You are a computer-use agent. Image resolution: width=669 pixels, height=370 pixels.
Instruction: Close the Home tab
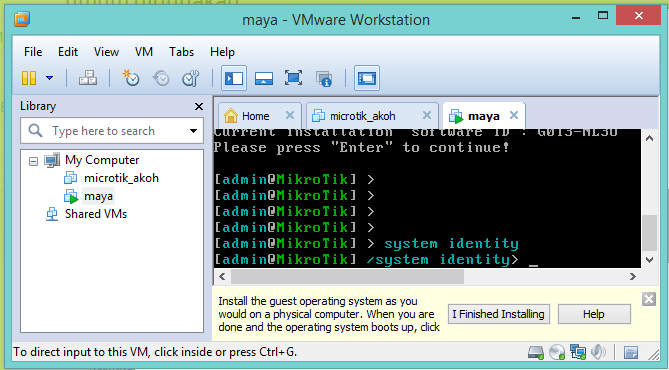(x=290, y=115)
